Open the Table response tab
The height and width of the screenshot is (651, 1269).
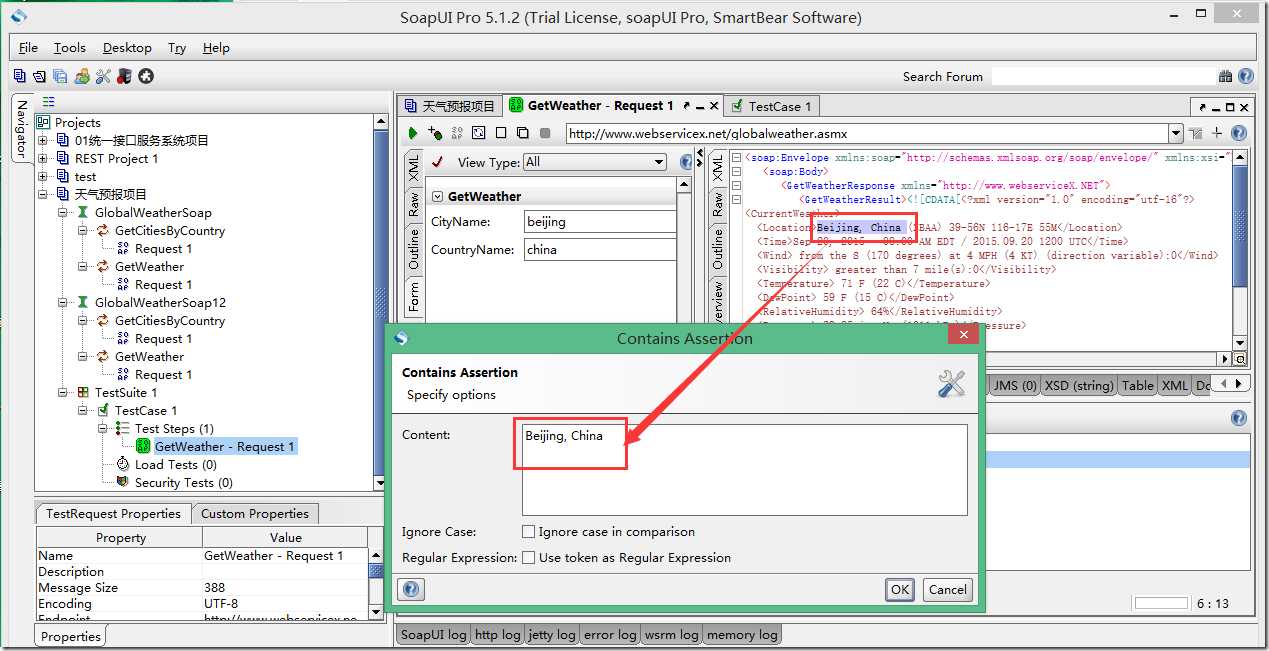click(x=1137, y=386)
